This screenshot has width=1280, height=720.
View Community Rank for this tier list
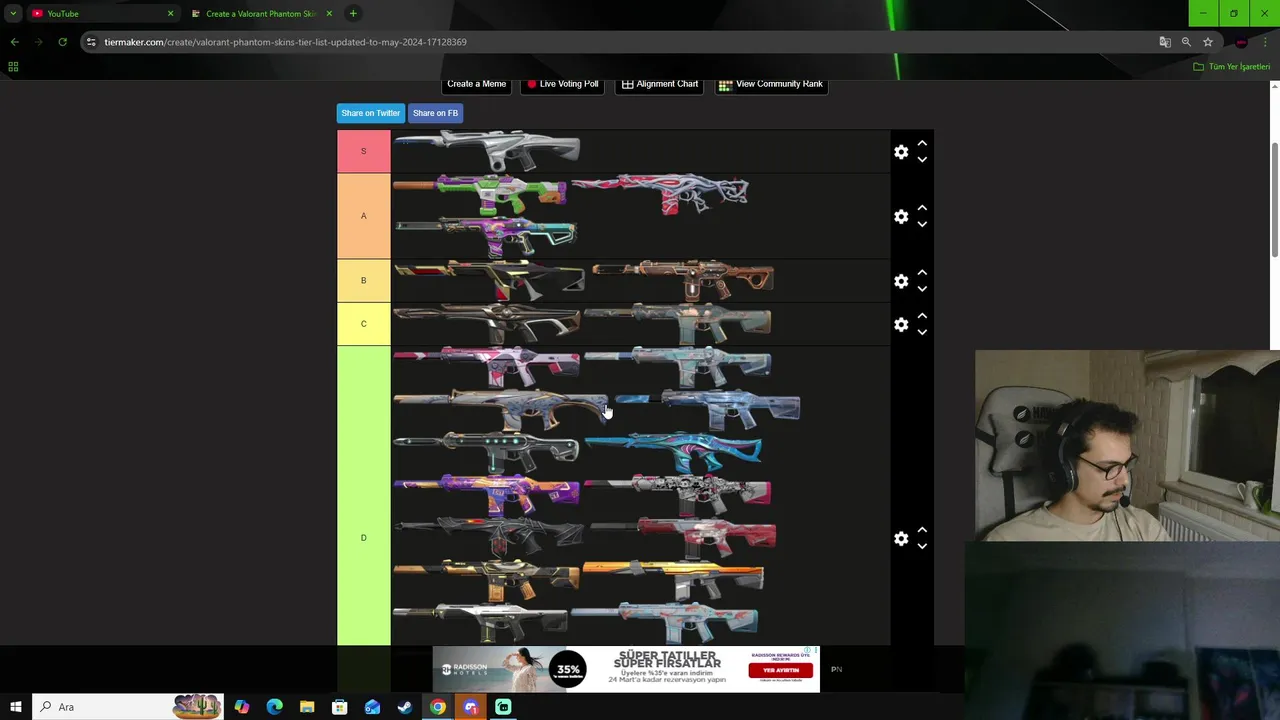(x=771, y=84)
